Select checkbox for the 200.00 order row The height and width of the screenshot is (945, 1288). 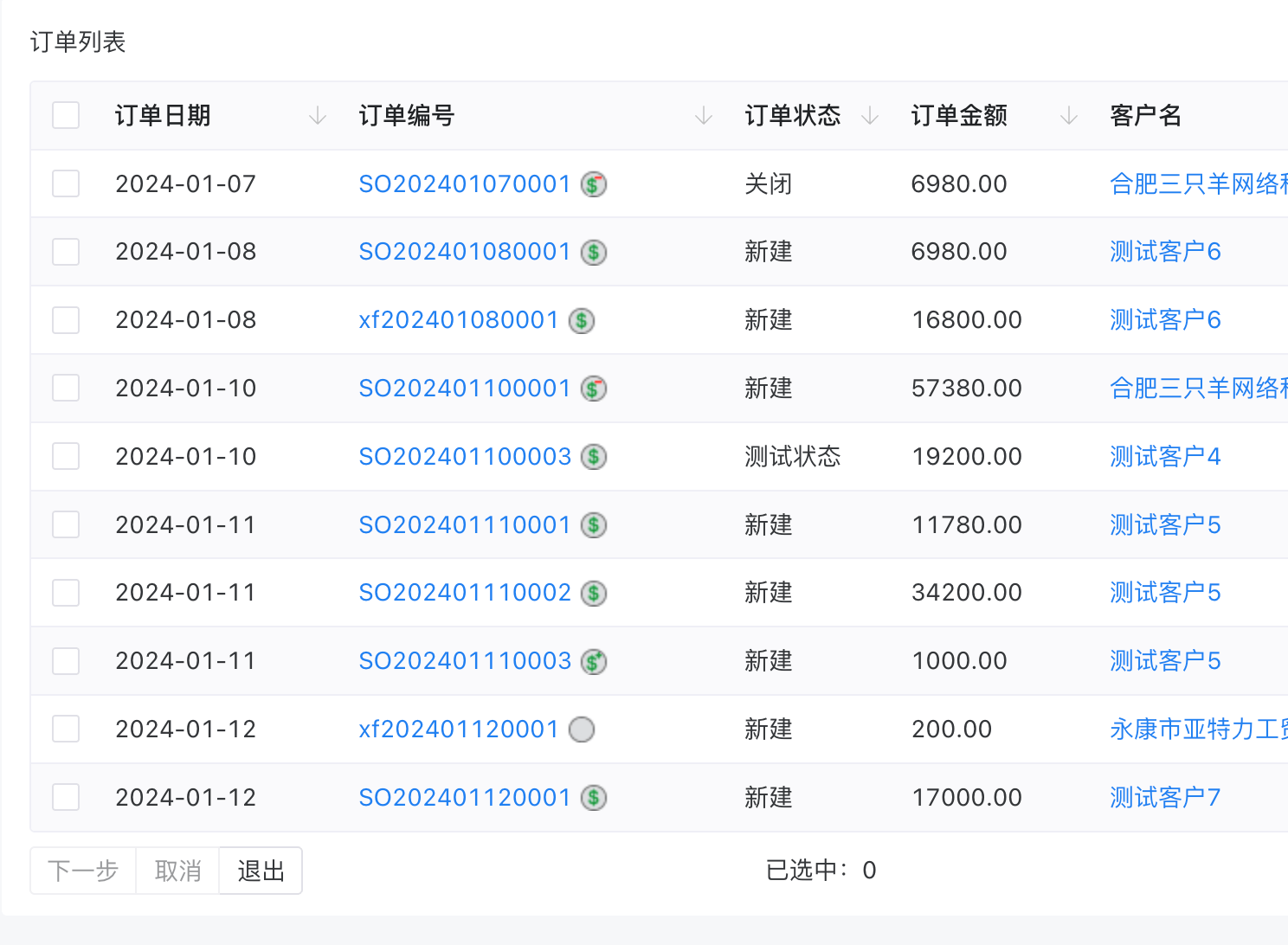[66, 730]
